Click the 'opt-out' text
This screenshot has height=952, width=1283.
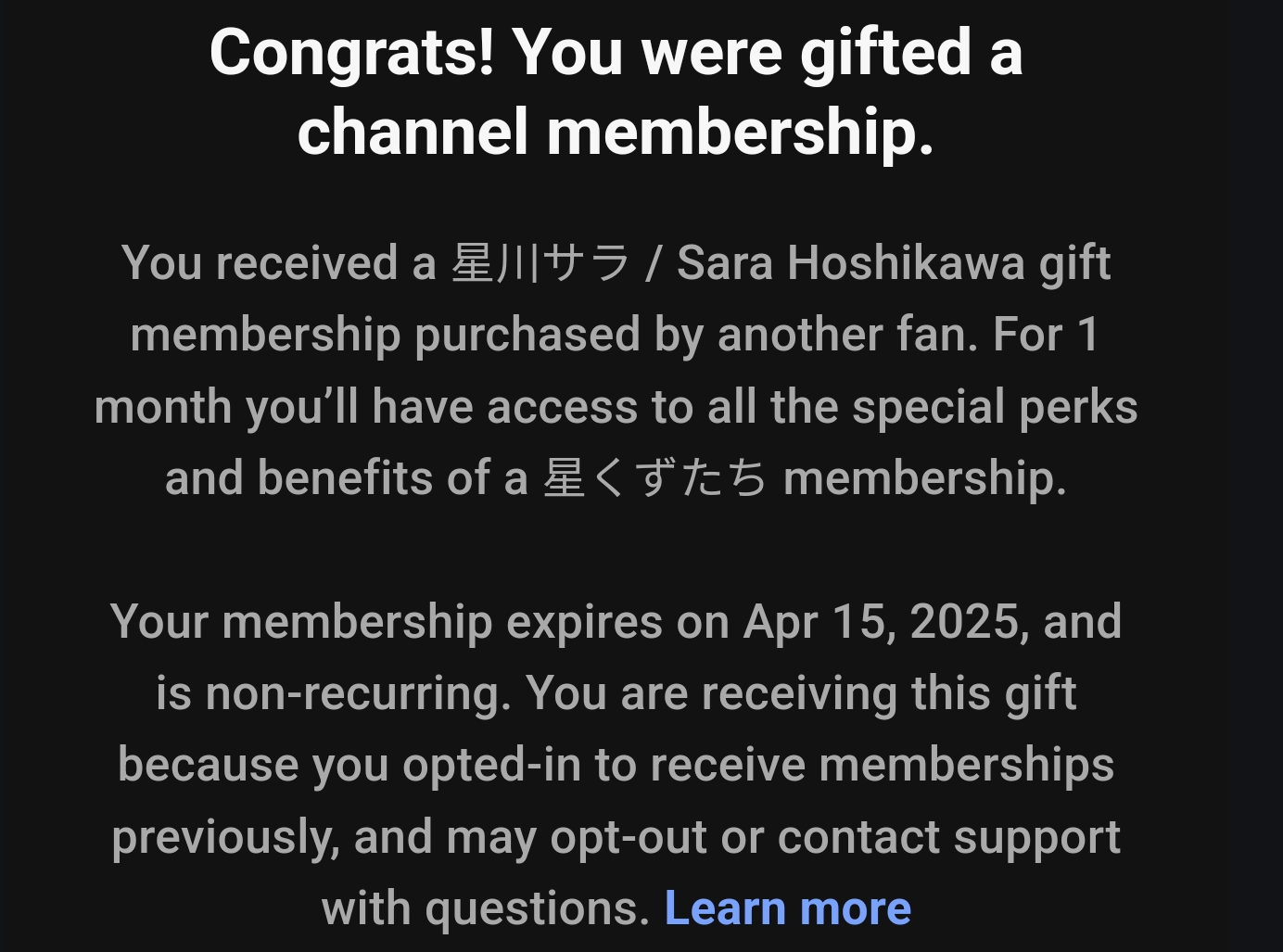coord(629,838)
